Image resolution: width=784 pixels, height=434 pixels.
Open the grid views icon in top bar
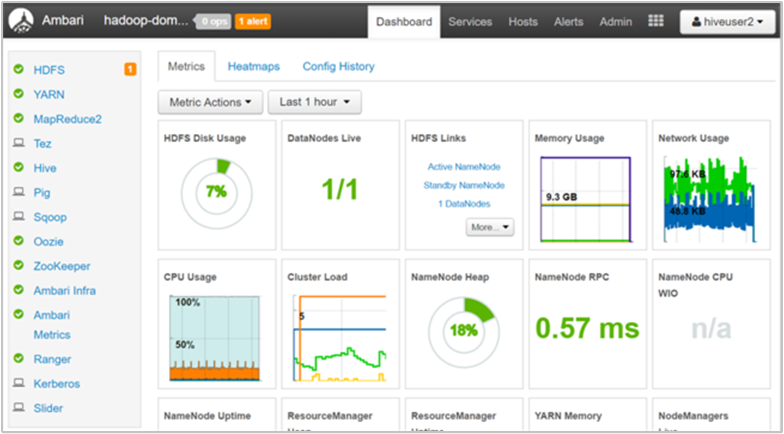[656, 21]
